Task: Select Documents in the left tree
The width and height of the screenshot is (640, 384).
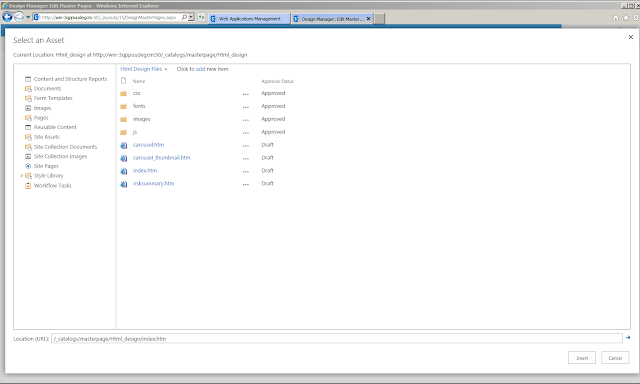Action: (x=47, y=89)
